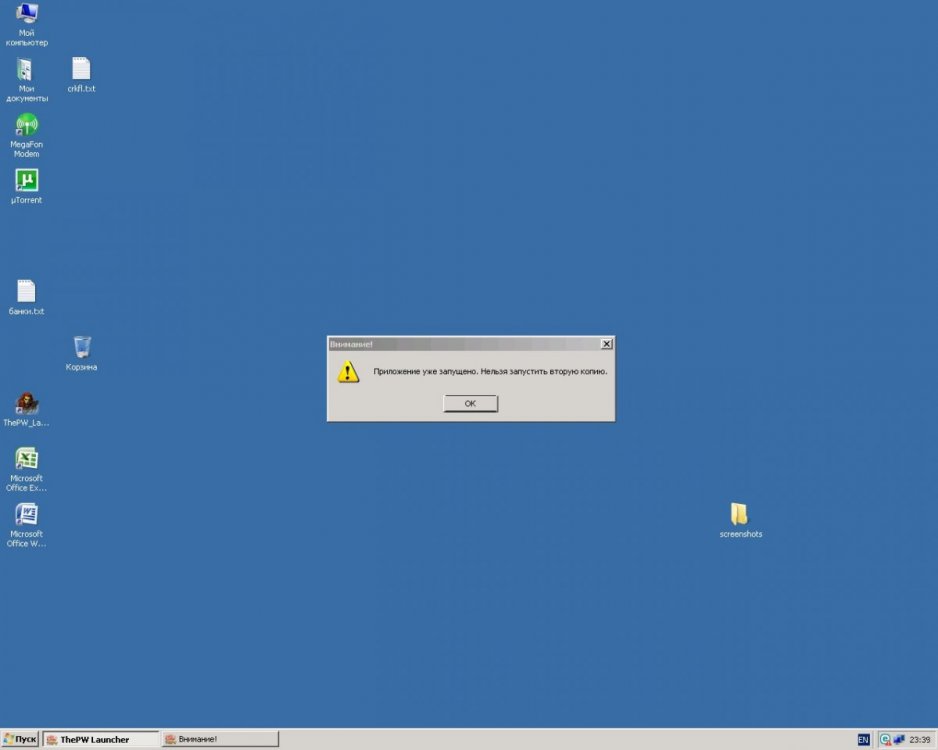The height and width of the screenshot is (750, 938).
Task: Open the µTorrent application icon
Action: coord(26,184)
